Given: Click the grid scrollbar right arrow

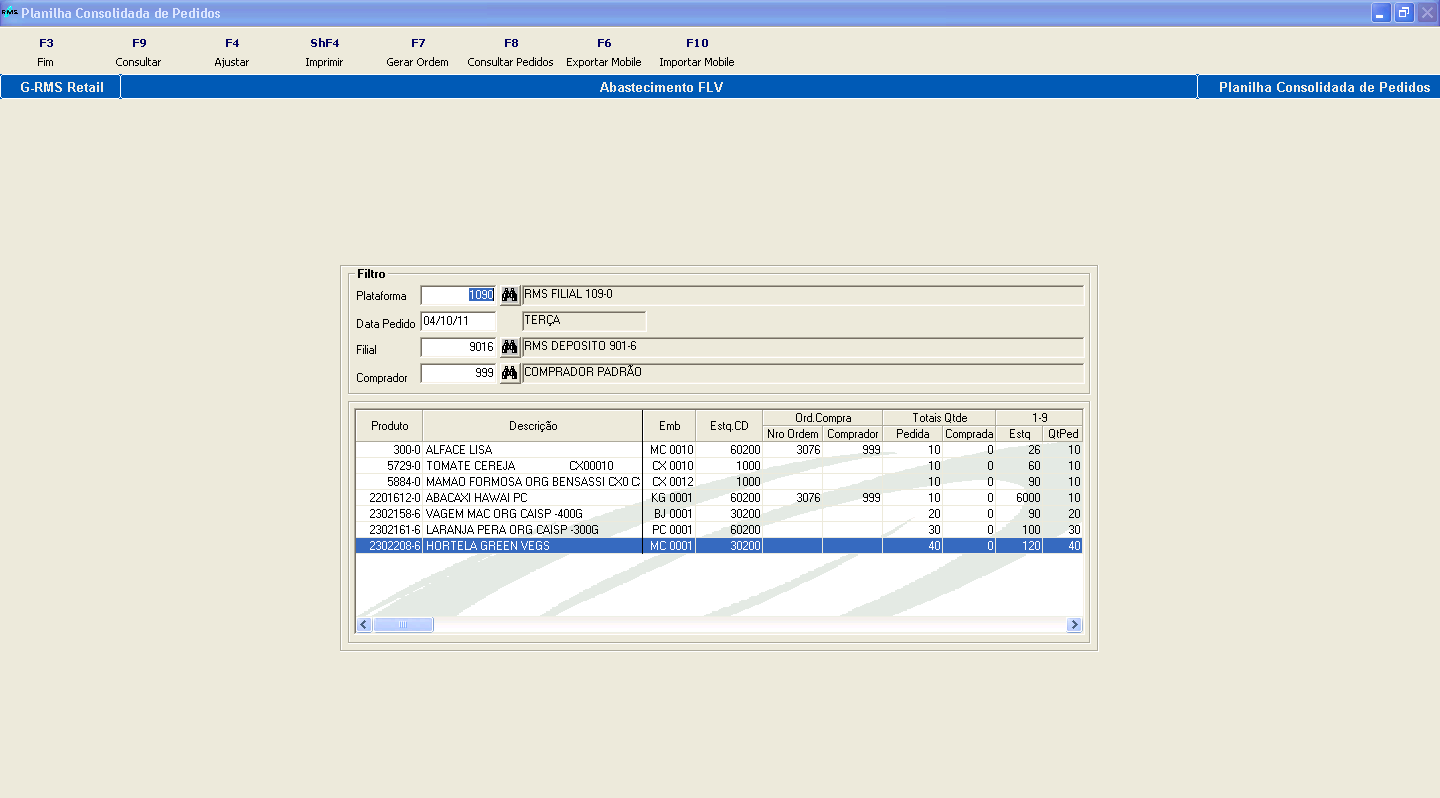Looking at the screenshot, I should [1074, 625].
